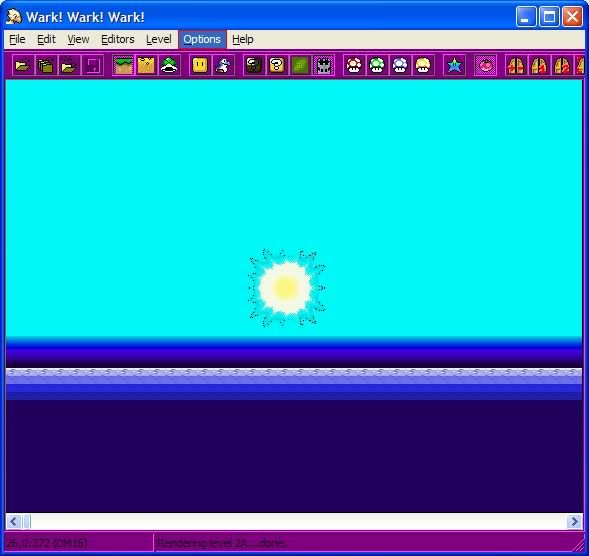The width and height of the screenshot is (589, 556).
Task: Click the sun sprite in the level
Action: coord(286,288)
